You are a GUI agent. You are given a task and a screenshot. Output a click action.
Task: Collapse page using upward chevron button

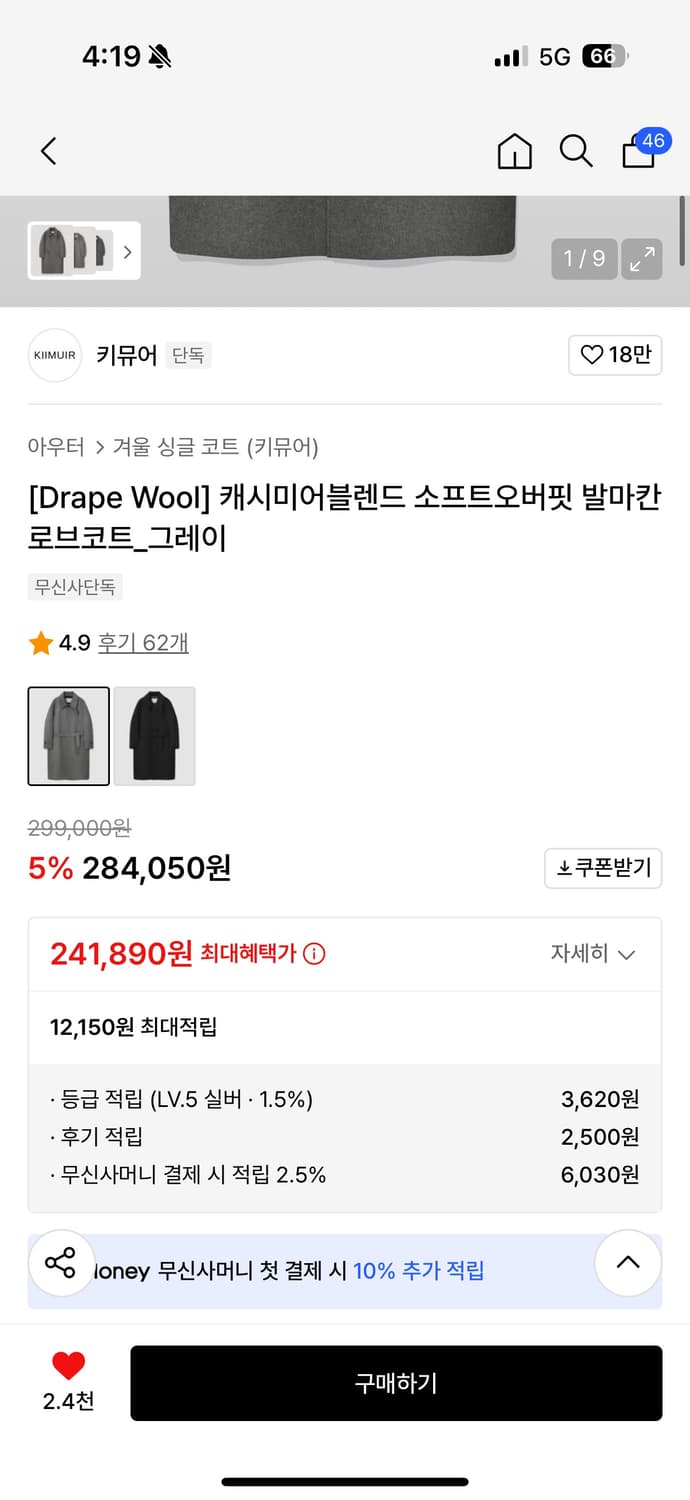(x=628, y=1263)
